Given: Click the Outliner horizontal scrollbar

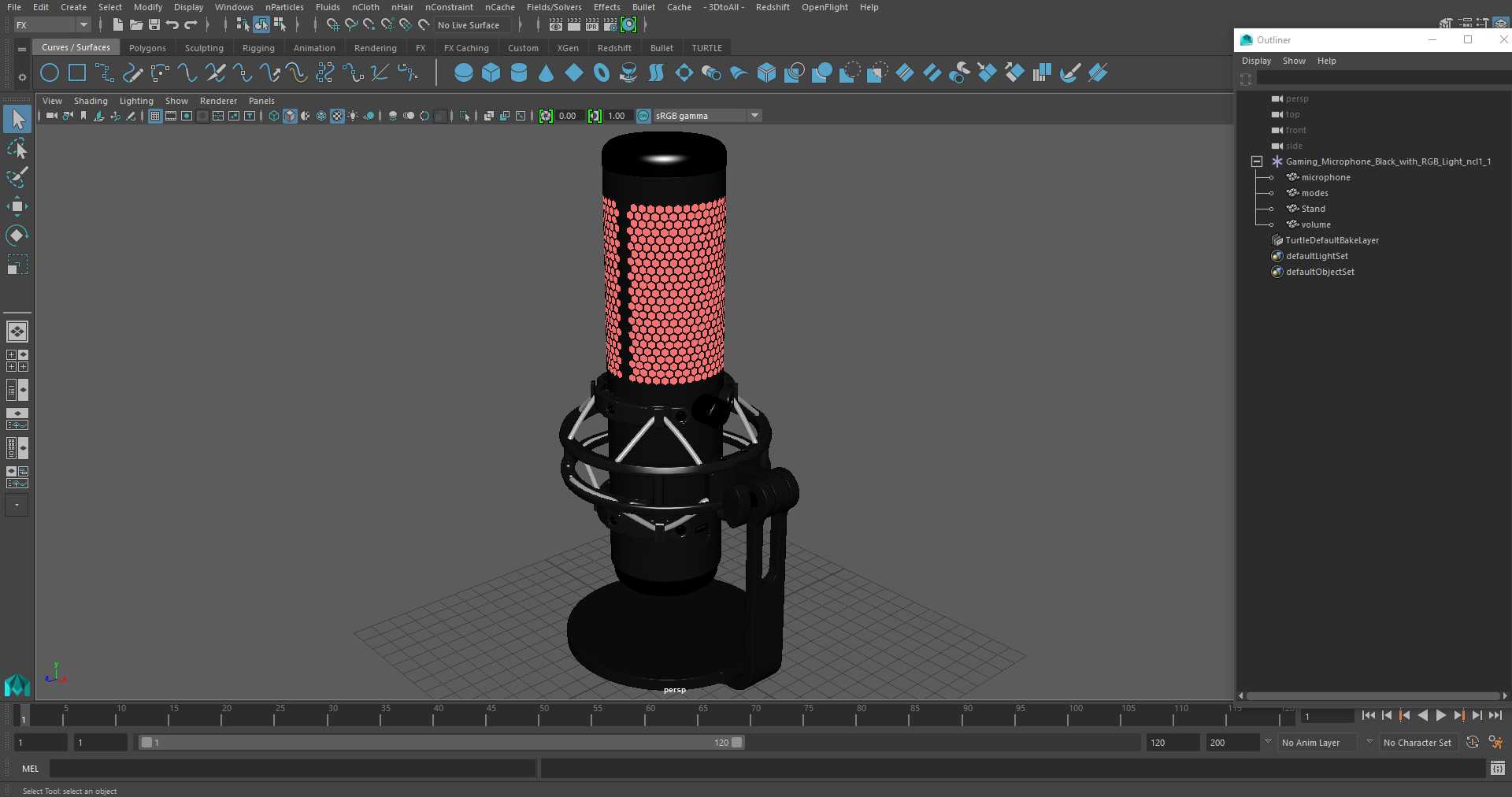Looking at the screenshot, I should (x=1373, y=695).
